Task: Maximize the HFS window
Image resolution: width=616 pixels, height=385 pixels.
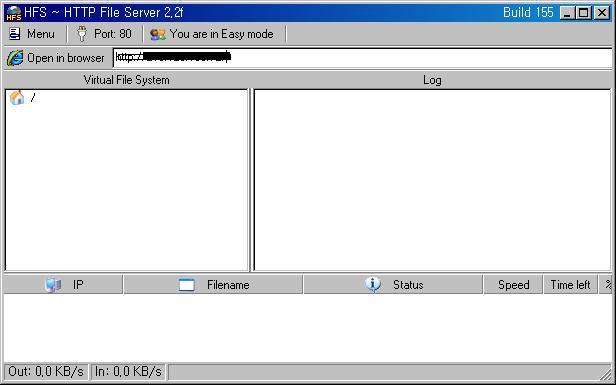Action: (x=583, y=13)
